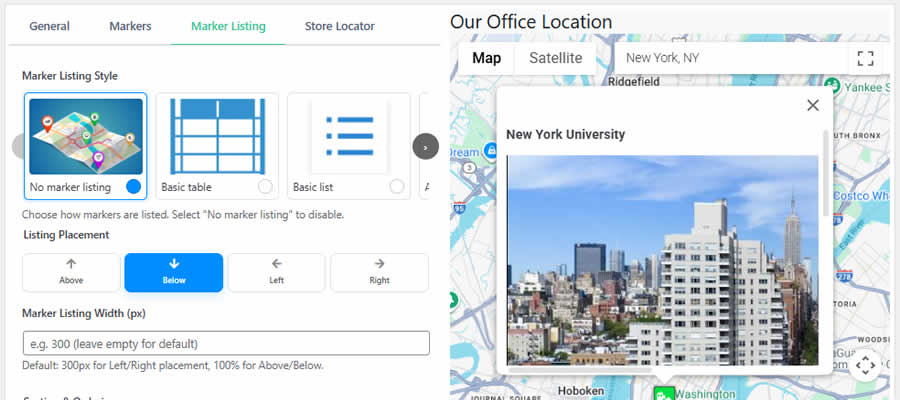Viewport: 900px width, 400px height.
Task: Switch the map to Satellite view
Action: [556, 58]
